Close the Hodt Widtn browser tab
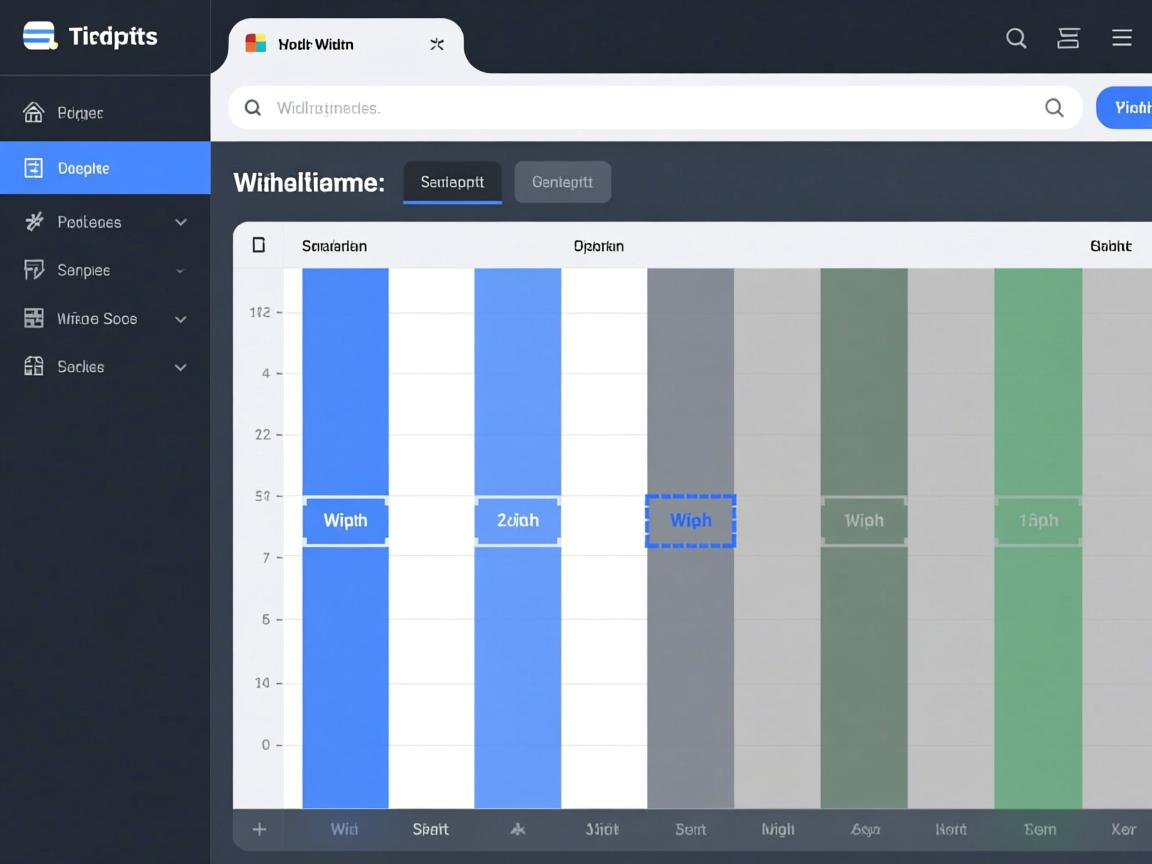Image resolution: width=1152 pixels, height=864 pixels. click(437, 44)
